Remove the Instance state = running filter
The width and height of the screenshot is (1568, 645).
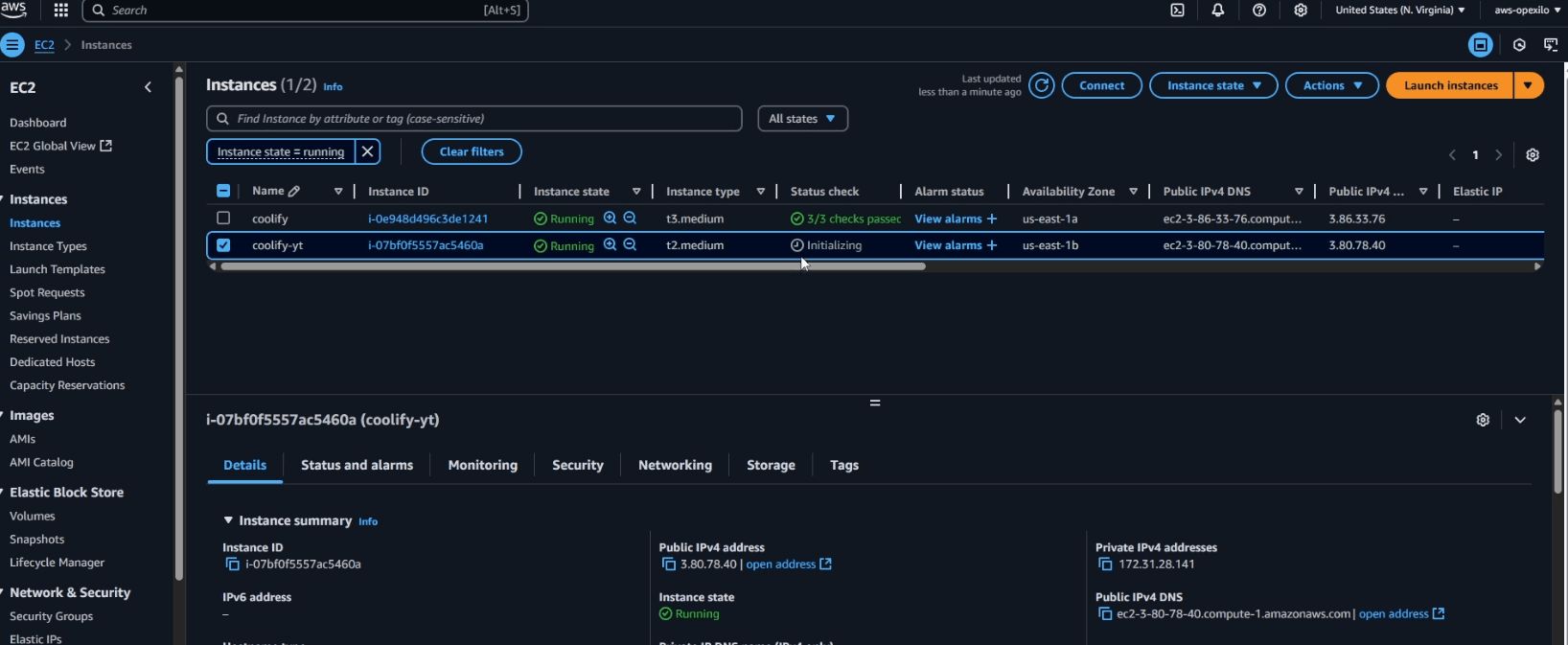pyautogui.click(x=367, y=151)
